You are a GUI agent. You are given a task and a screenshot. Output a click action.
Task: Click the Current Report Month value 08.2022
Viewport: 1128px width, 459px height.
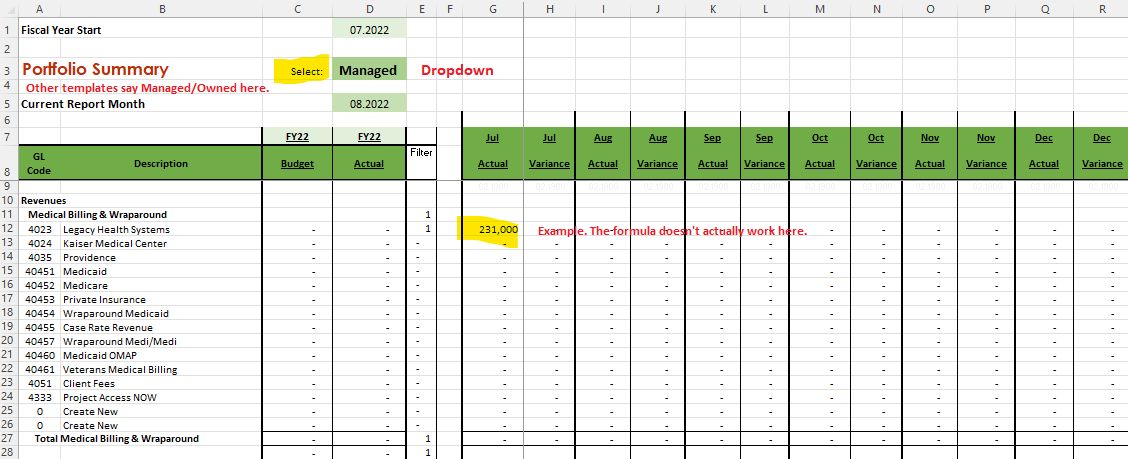369,104
